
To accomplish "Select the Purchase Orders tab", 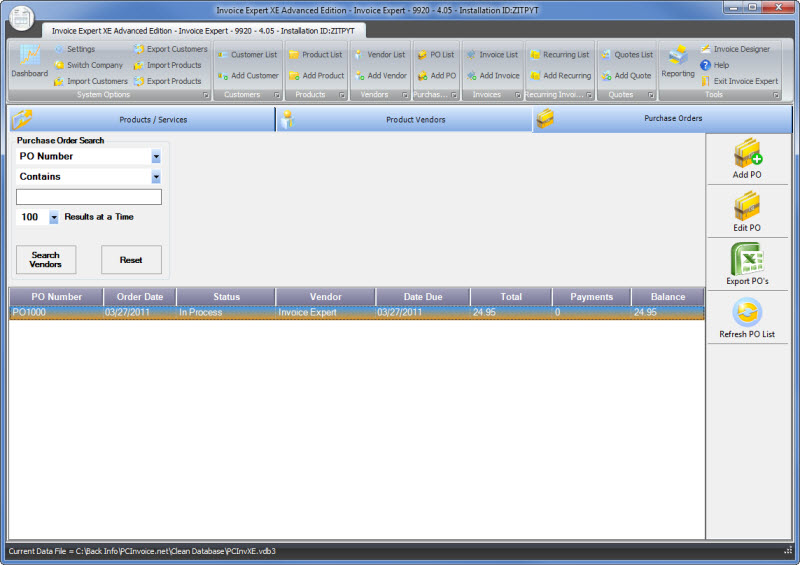I will 662,118.
